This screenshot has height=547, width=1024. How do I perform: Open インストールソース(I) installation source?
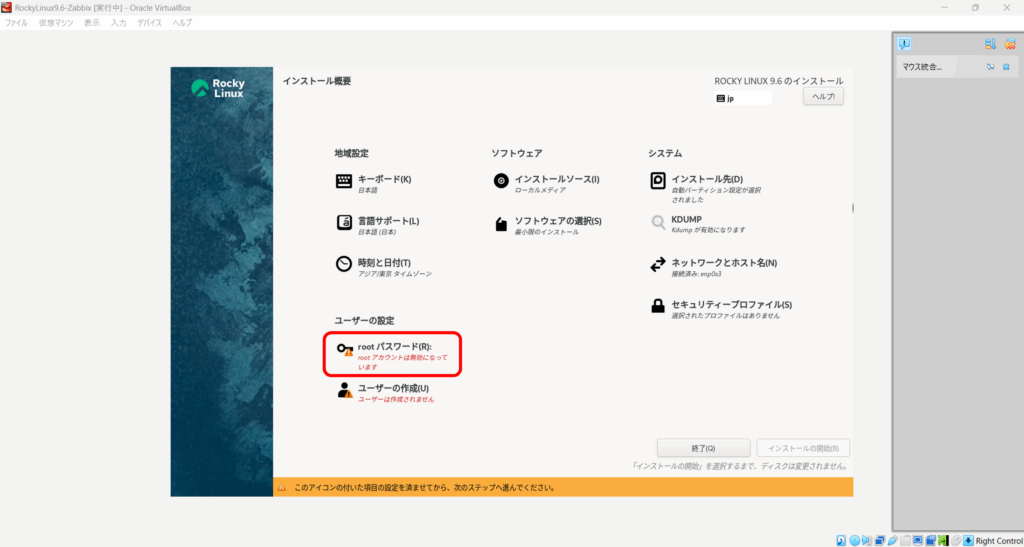click(x=546, y=183)
